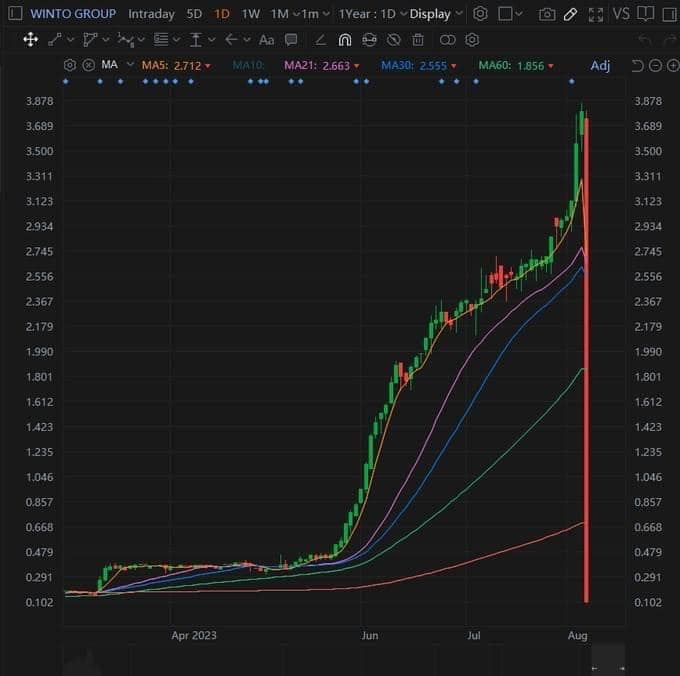Toggle Adj price adjustment
680x676 pixels.
(600, 65)
